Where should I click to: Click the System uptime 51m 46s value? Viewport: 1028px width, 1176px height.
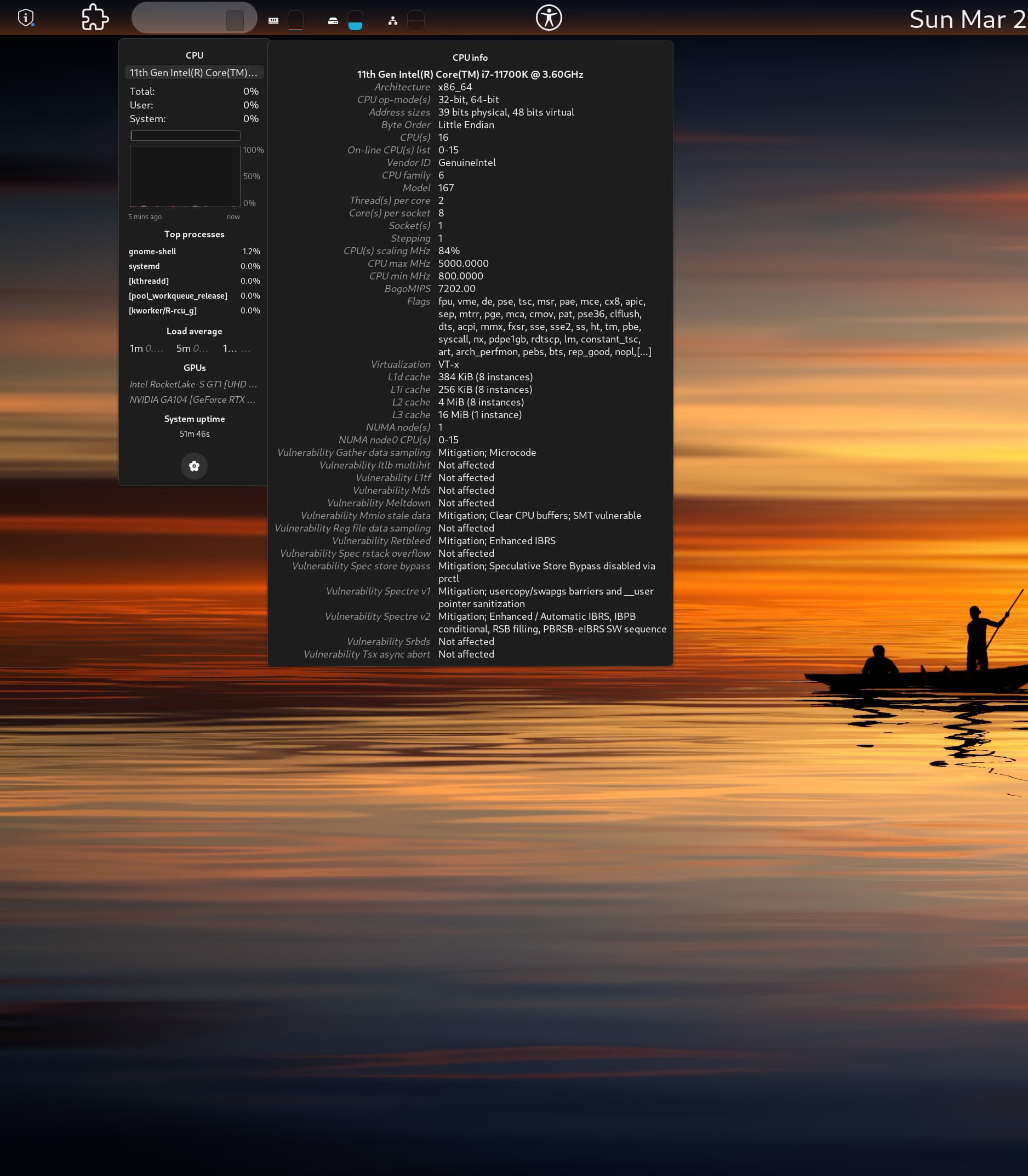[x=194, y=433]
